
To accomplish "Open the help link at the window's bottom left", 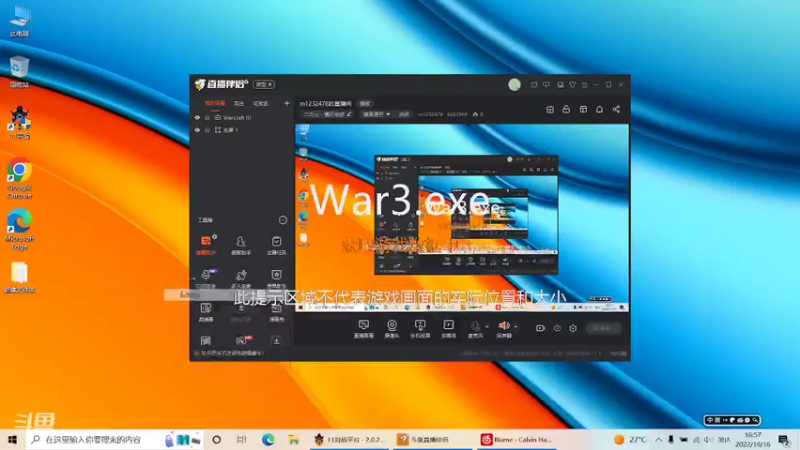I will (230, 353).
